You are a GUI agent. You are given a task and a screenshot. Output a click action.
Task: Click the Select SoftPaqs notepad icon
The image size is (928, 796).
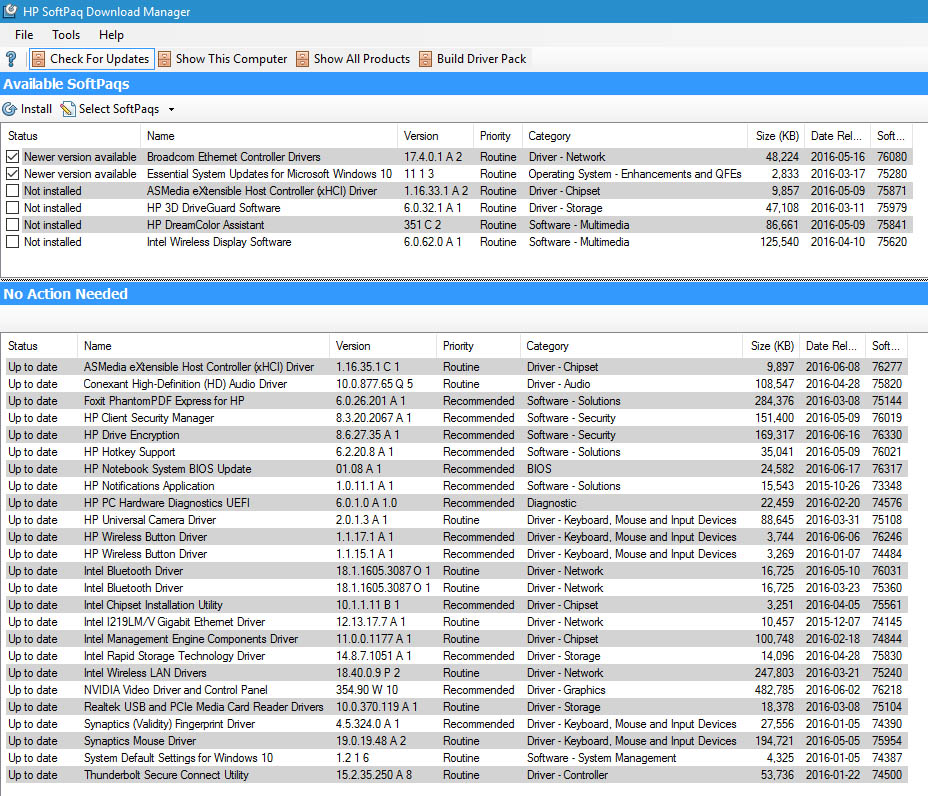click(68, 109)
